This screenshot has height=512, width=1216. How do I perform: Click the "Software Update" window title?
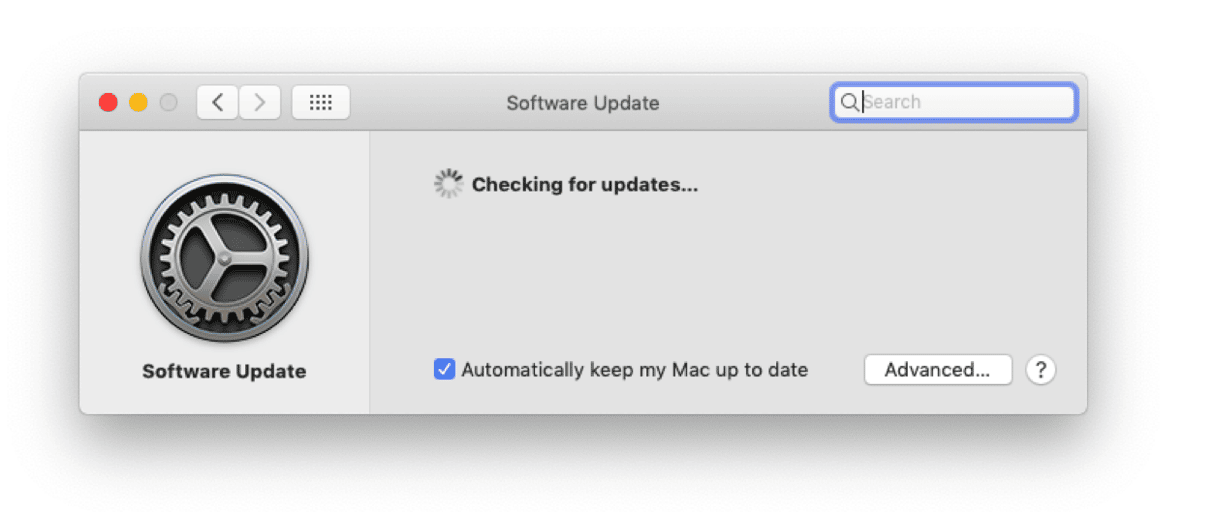582,103
